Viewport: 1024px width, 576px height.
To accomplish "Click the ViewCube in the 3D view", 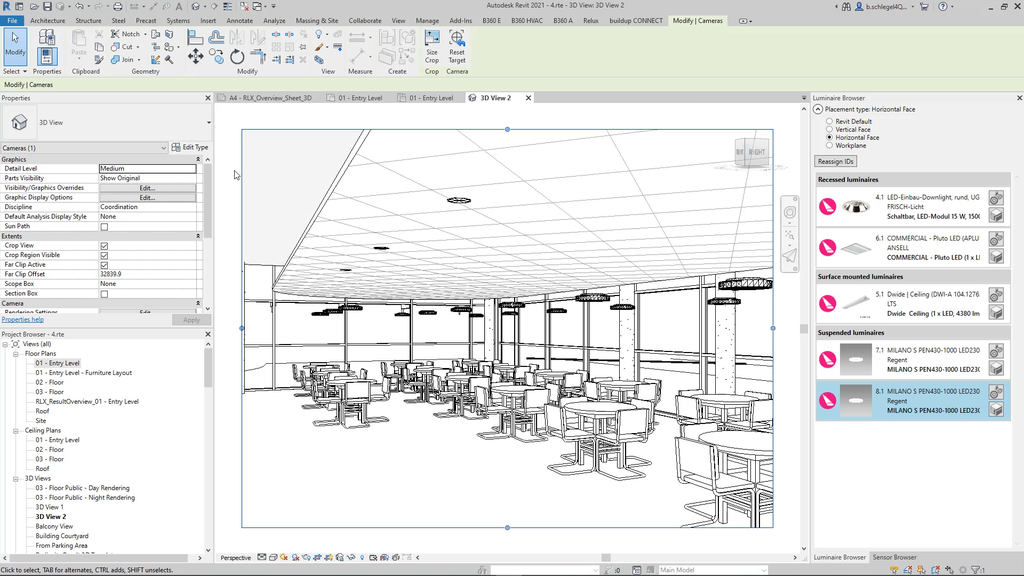I will 752,152.
